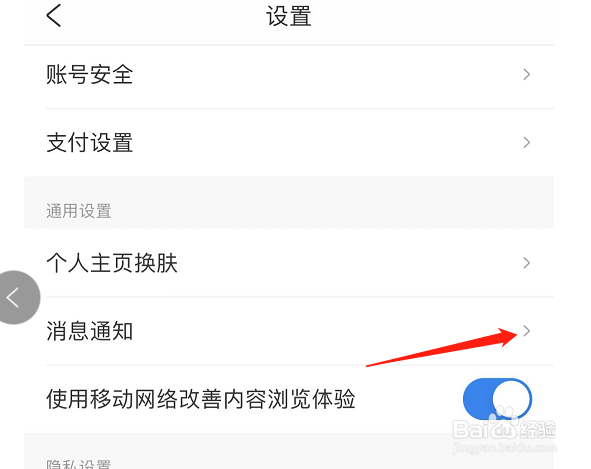Click the Baidu 经验 watermark logo

pyautogui.click(x=504, y=428)
